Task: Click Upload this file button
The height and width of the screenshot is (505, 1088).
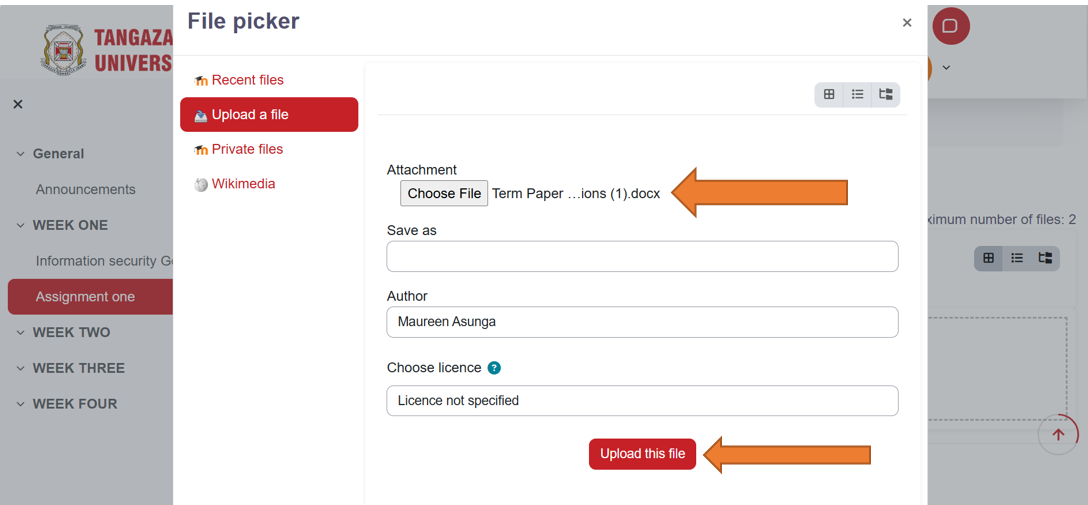Action: tap(643, 454)
